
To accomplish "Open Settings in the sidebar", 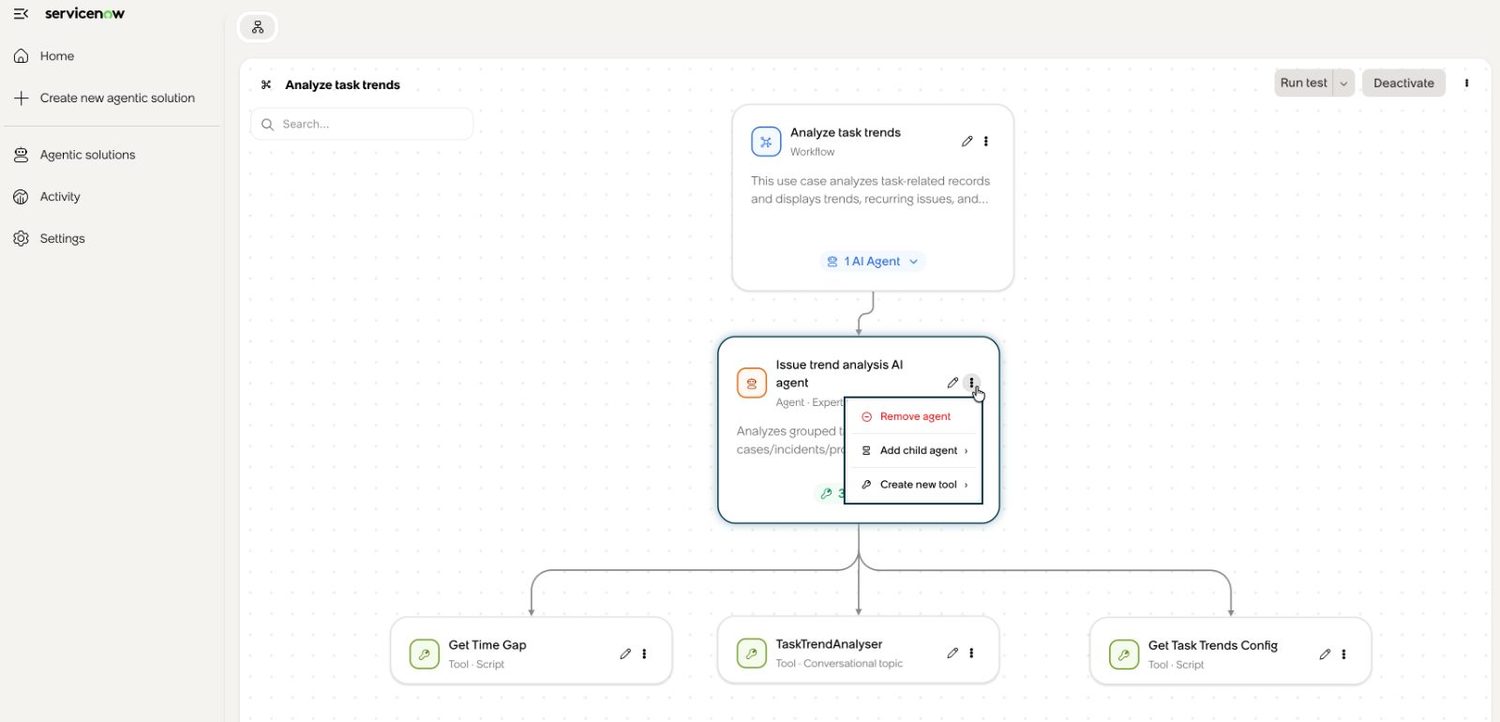I will (x=62, y=239).
